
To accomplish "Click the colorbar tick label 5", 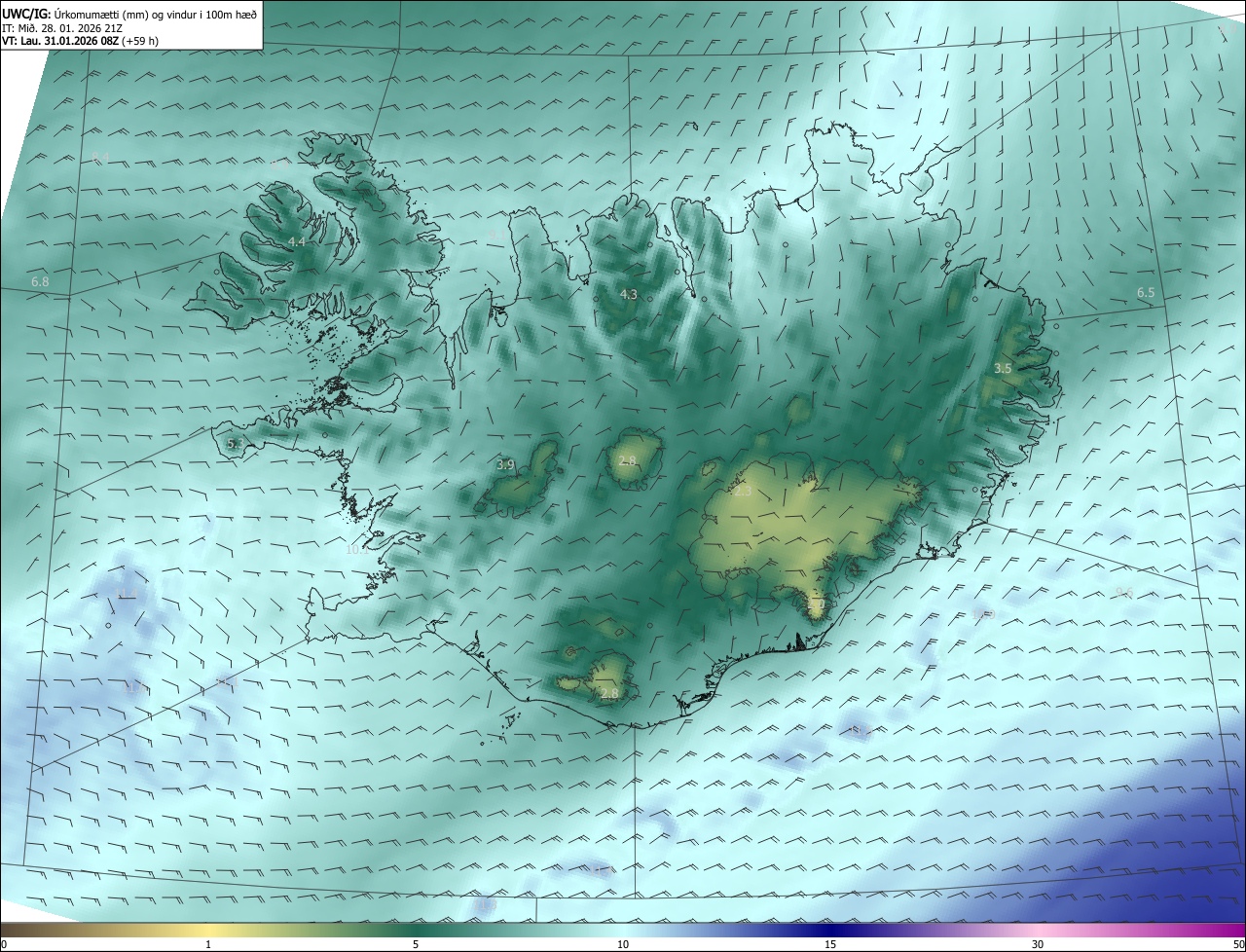I will pos(416,945).
